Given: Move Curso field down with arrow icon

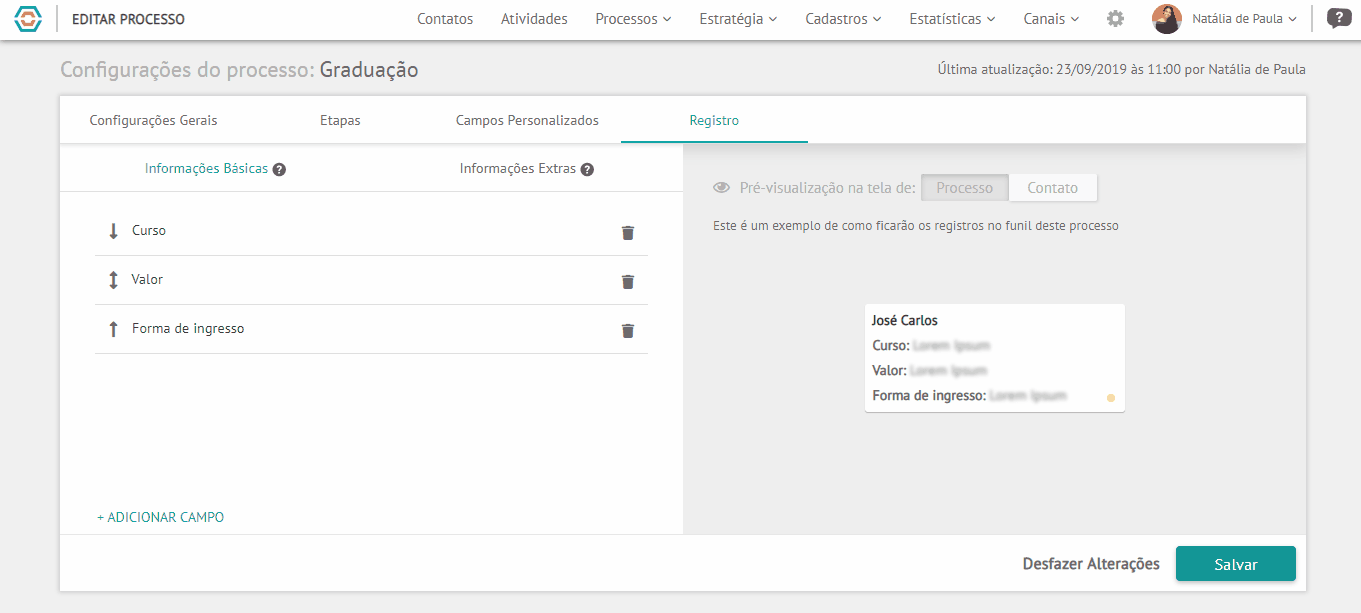Looking at the screenshot, I should point(113,231).
